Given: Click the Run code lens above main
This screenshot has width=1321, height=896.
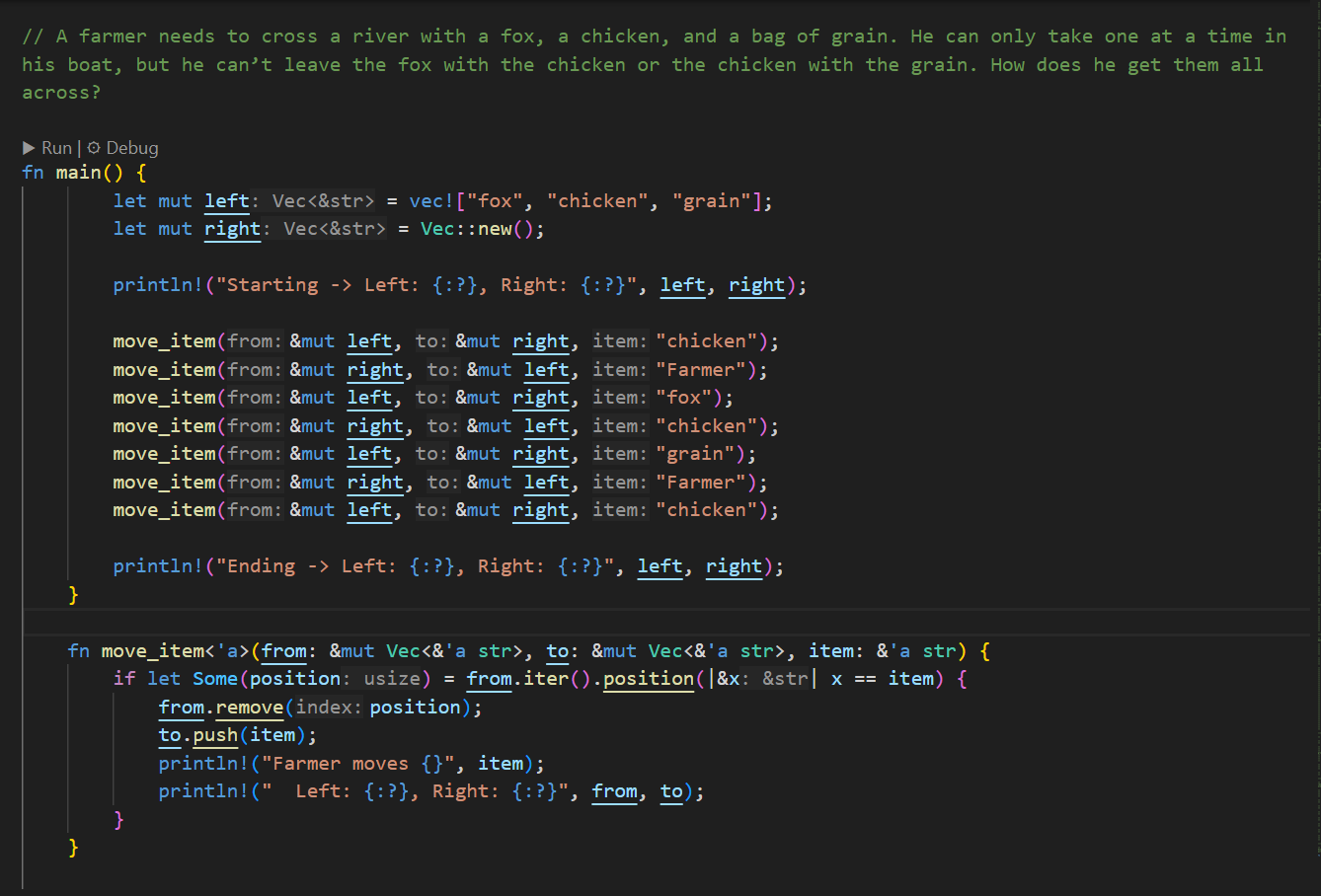Looking at the screenshot, I should coord(57,148).
